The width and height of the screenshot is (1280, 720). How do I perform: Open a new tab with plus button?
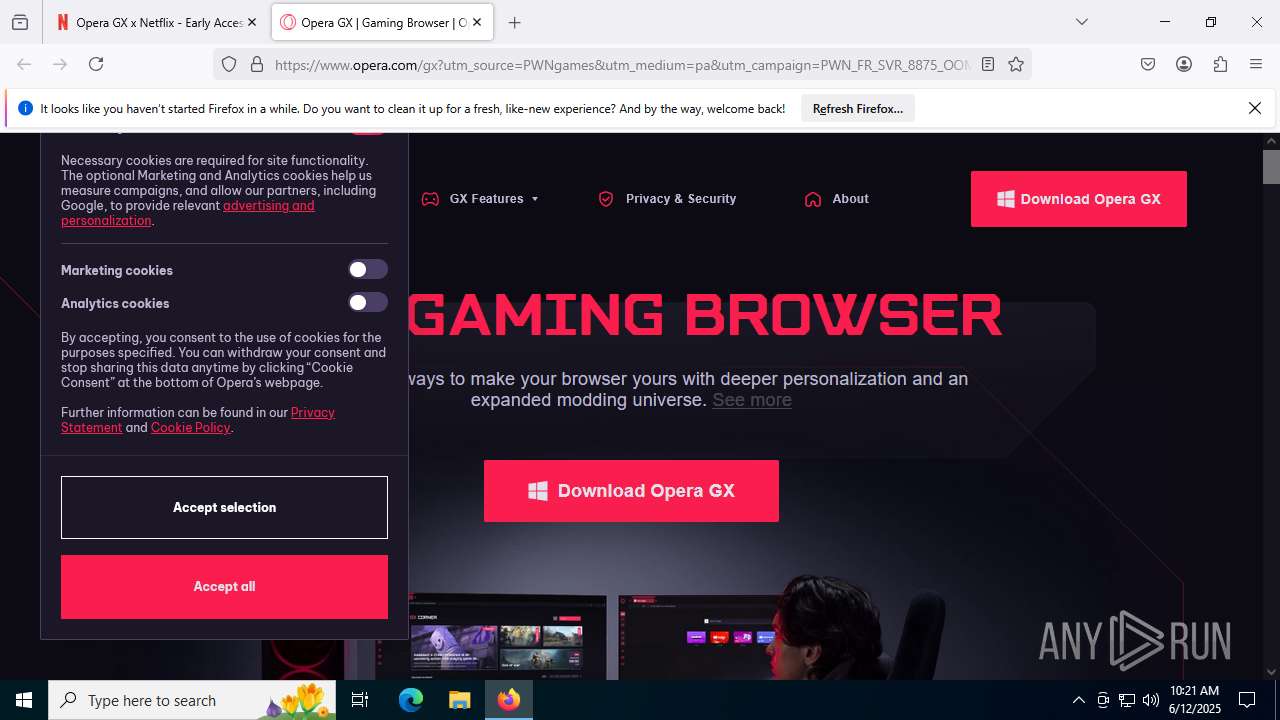[514, 22]
